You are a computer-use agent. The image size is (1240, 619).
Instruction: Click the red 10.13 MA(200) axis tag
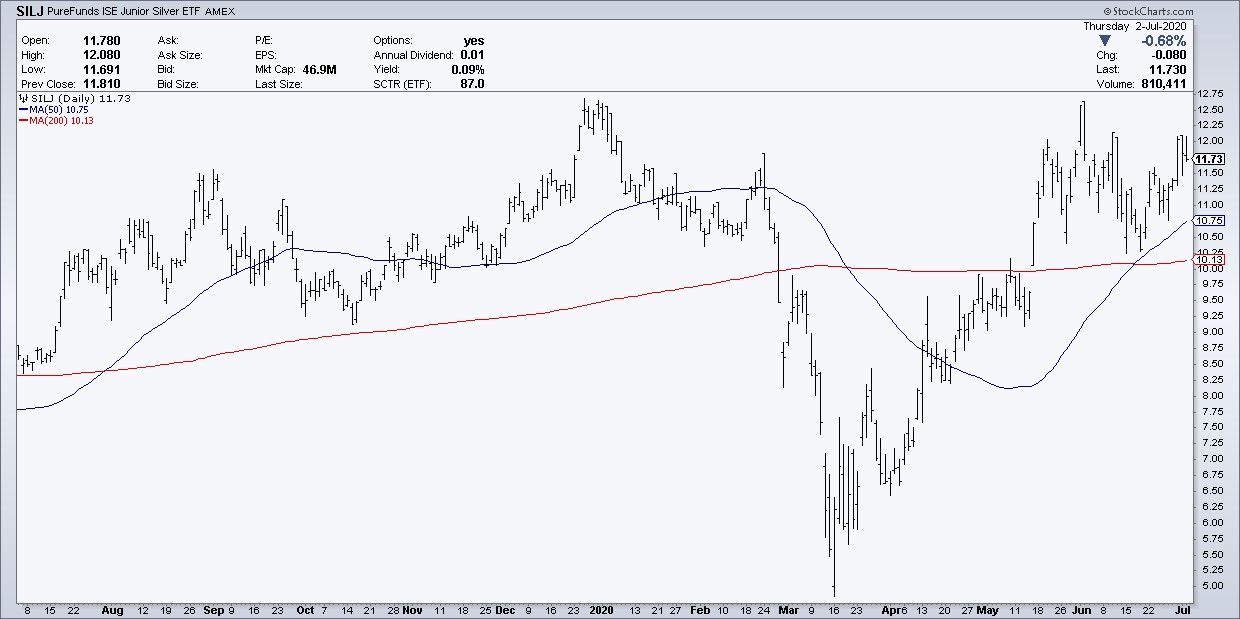click(x=1209, y=260)
